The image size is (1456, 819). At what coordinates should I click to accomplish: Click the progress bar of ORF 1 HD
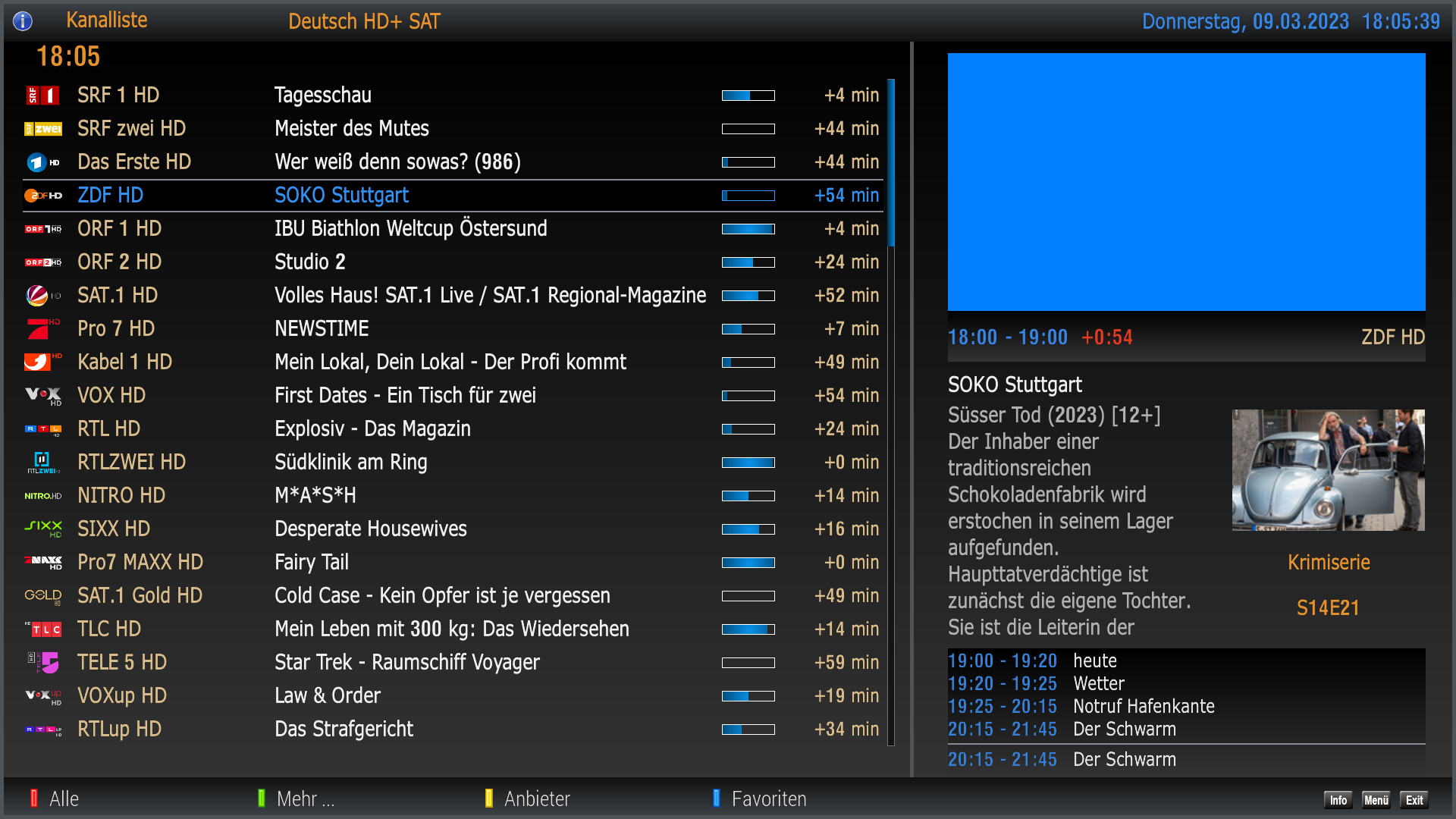click(748, 229)
